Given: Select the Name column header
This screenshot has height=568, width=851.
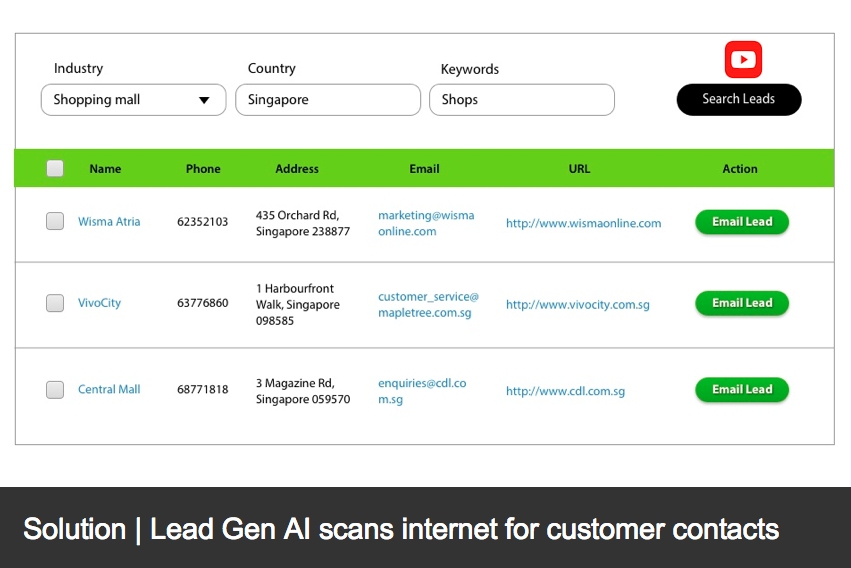Looking at the screenshot, I should [105, 169].
